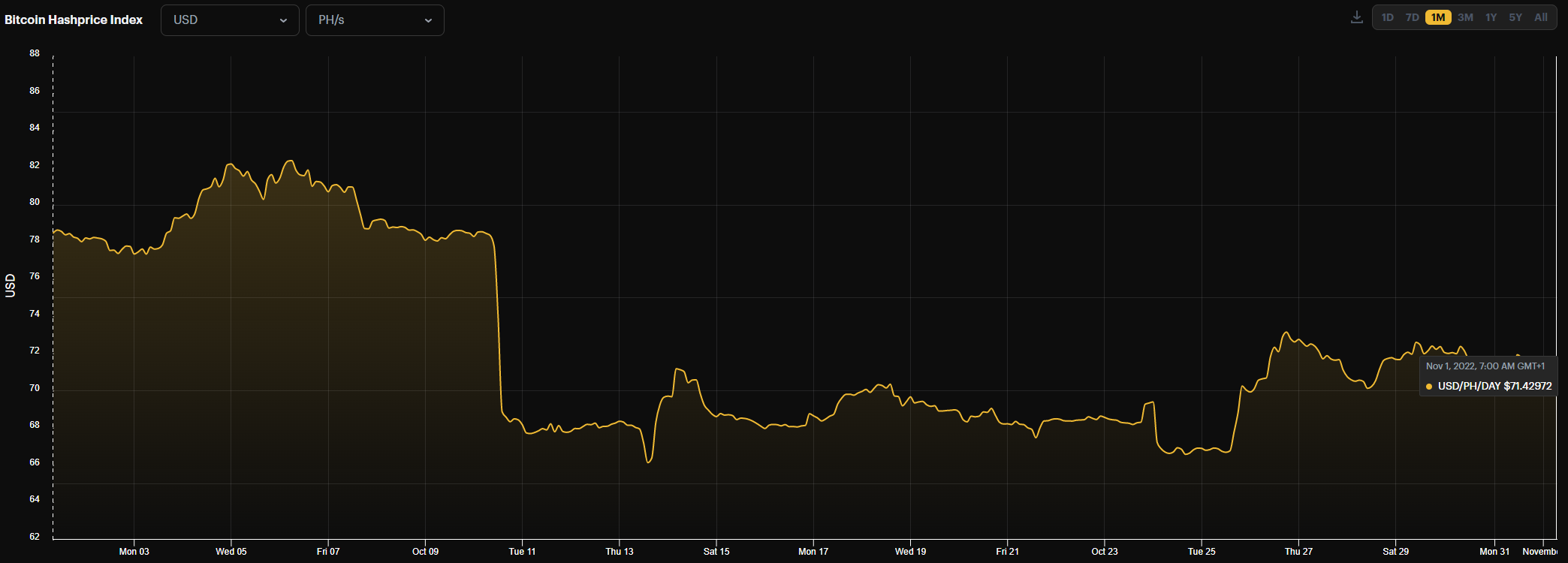The width and height of the screenshot is (1568, 563).
Task: Select the 1D time range
Action: click(1388, 17)
